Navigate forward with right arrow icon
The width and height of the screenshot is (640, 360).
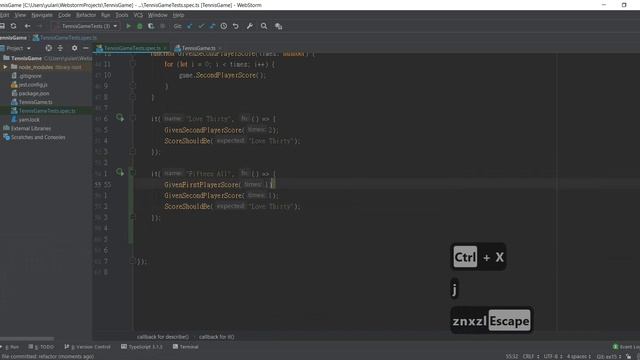40,26
